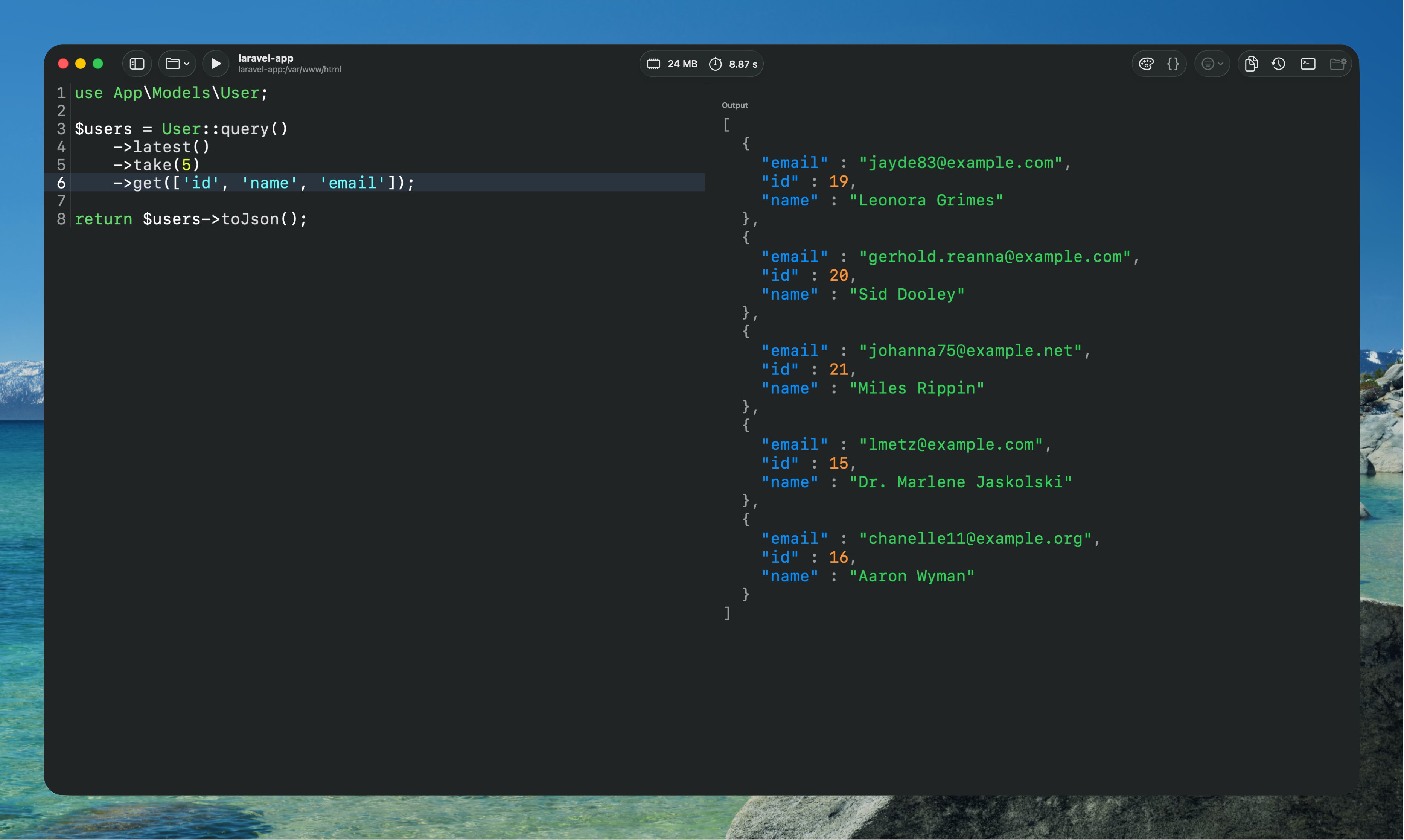Viewport: 1404px width, 840px height.
Task: Click the id value 15
Action: (838, 464)
